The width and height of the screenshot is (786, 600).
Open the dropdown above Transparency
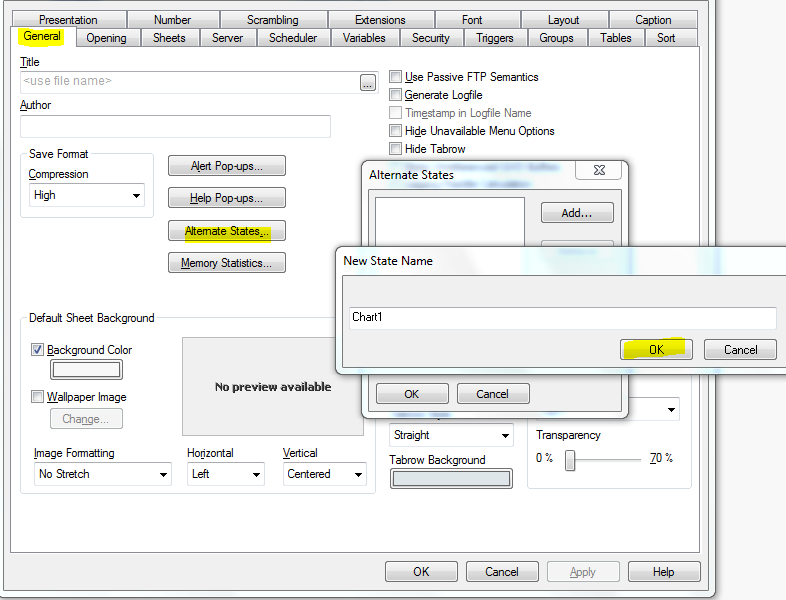[x=654, y=410]
